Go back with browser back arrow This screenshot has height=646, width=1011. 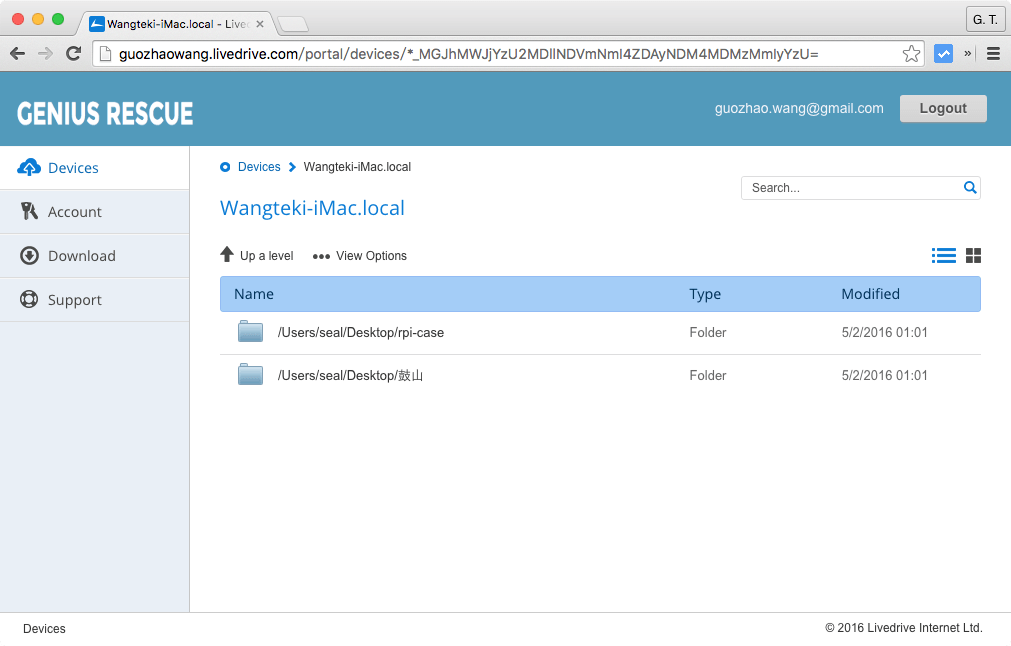tap(17, 54)
